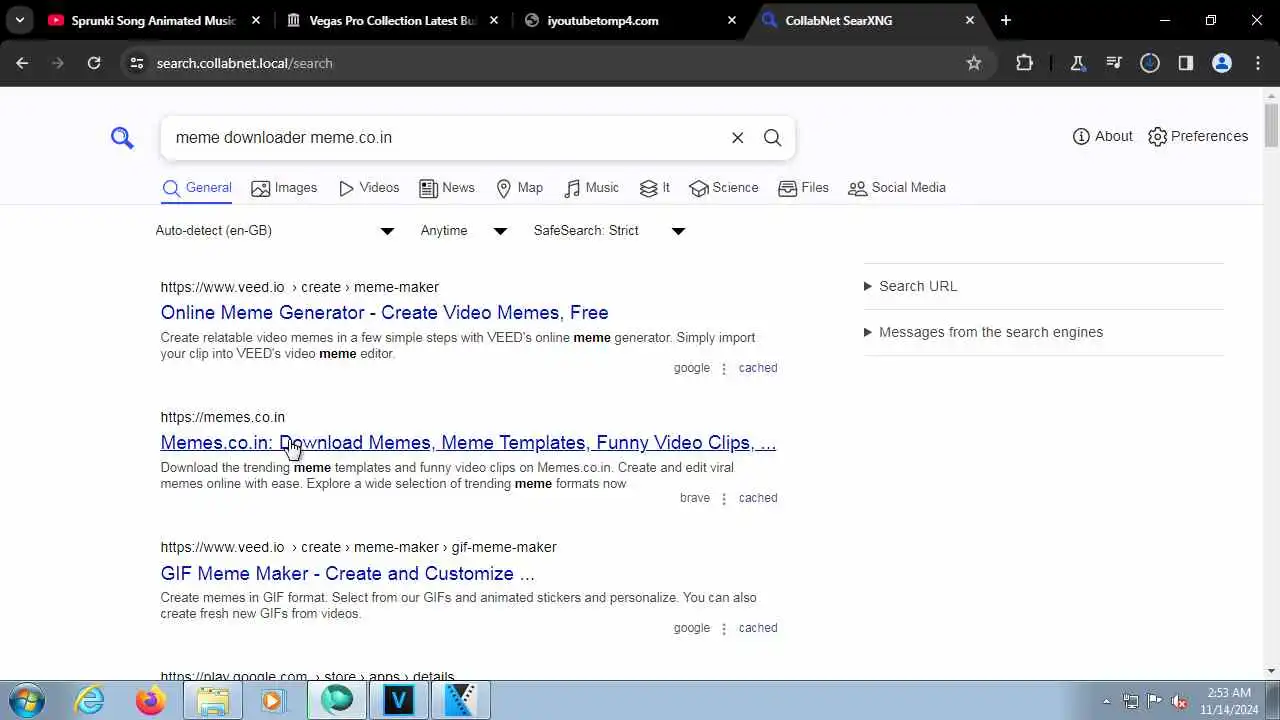Bookmark this page with the star icon
Image resolution: width=1280 pixels, height=720 pixels.
974,63
